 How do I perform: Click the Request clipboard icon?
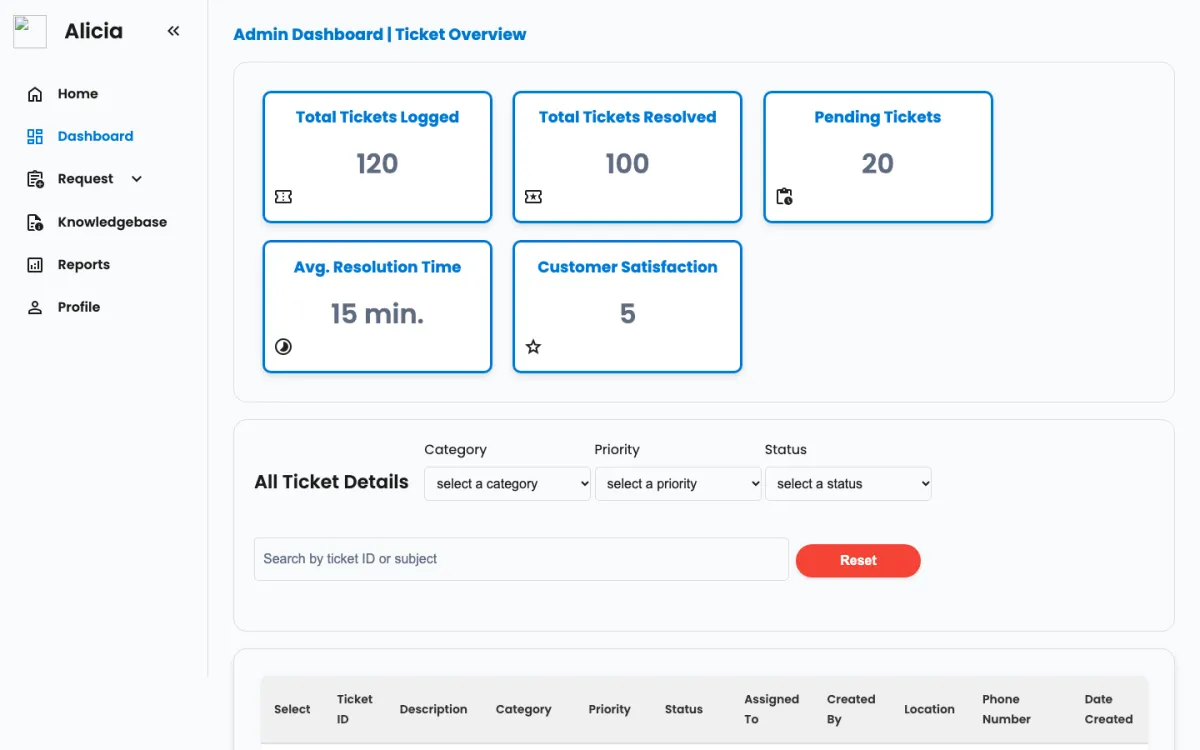coord(35,179)
